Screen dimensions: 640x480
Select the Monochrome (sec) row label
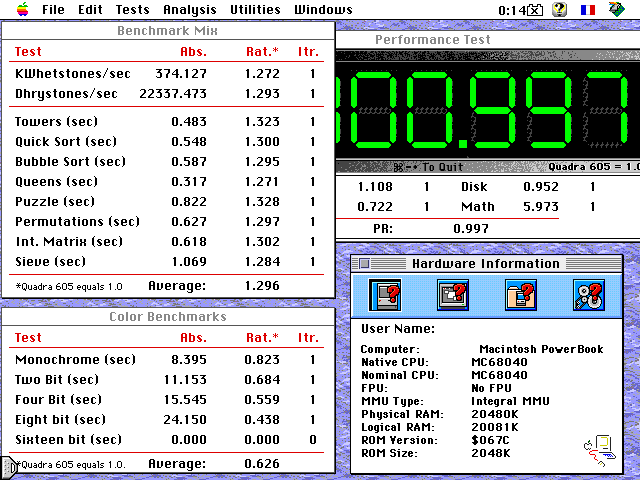tap(76, 360)
